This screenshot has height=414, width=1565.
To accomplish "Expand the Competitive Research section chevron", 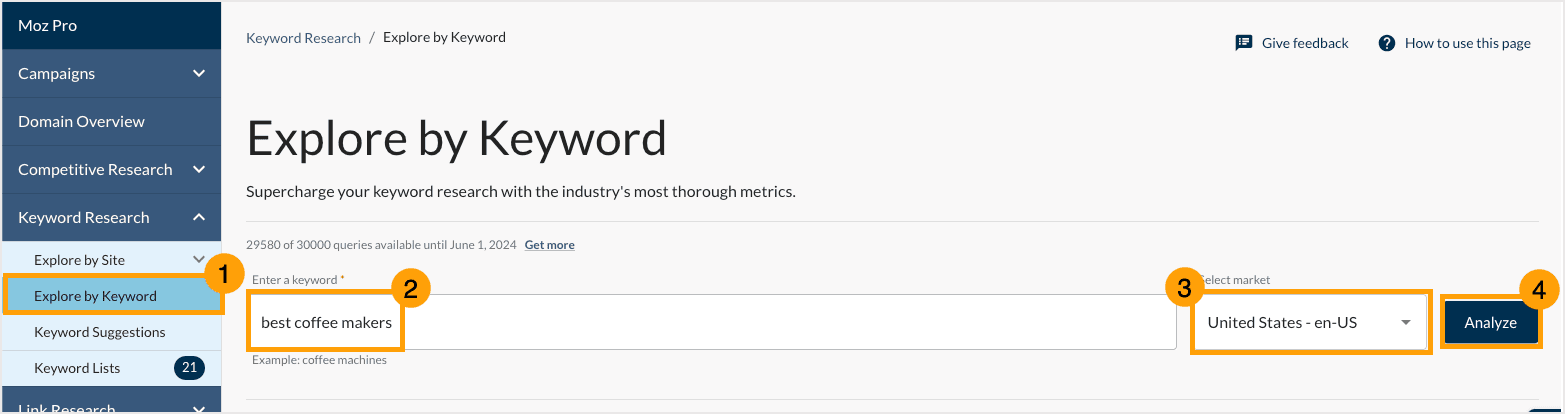I will click(x=199, y=170).
